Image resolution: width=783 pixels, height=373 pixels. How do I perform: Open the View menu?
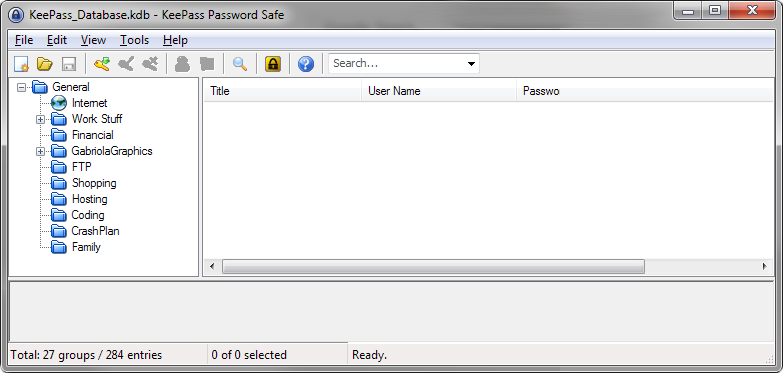(x=93, y=40)
